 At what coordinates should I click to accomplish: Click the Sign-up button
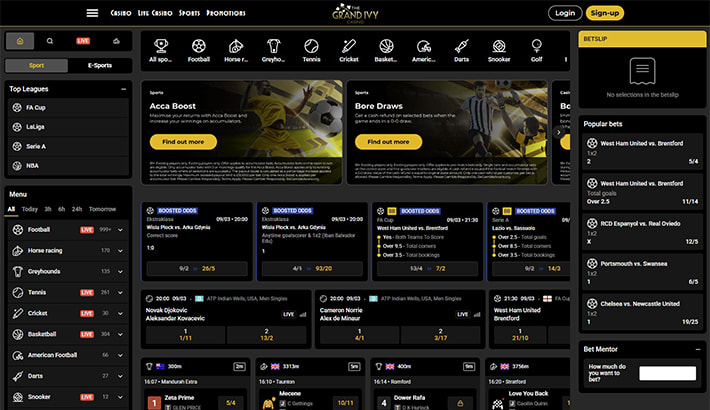click(604, 13)
